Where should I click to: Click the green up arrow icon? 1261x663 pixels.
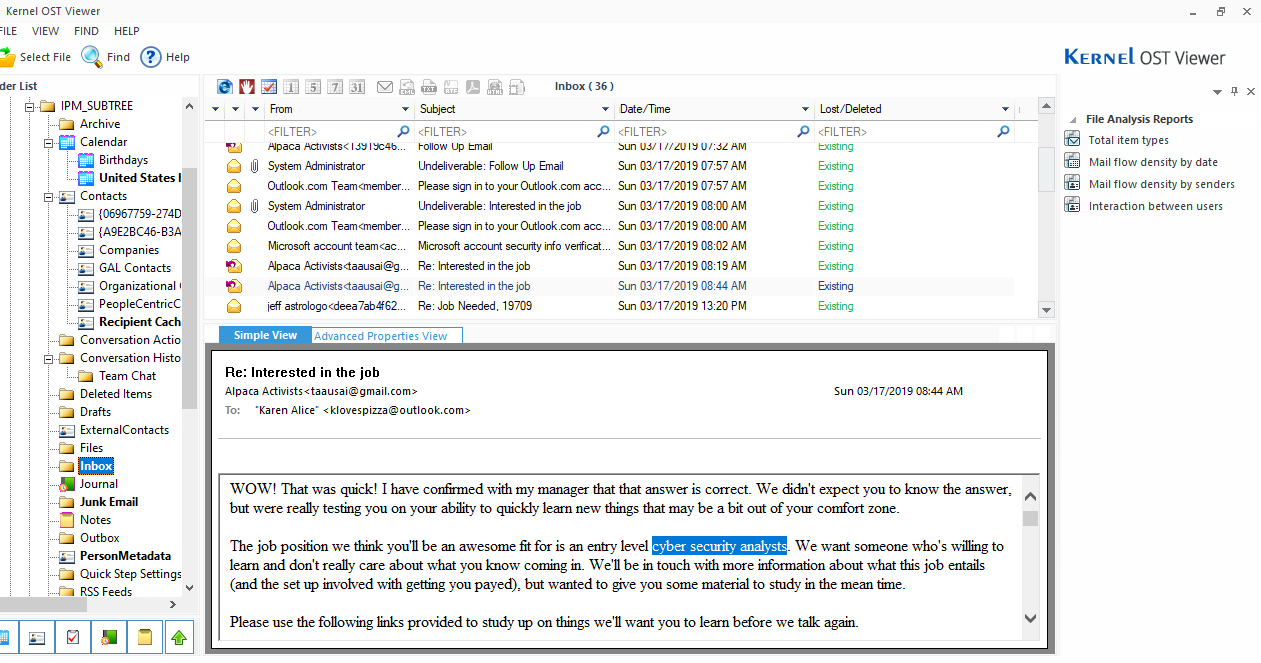click(179, 637)
